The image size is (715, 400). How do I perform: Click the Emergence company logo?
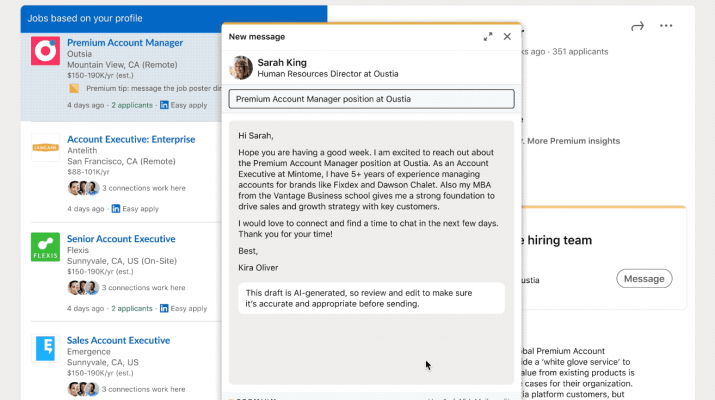(x=45, y=348)
